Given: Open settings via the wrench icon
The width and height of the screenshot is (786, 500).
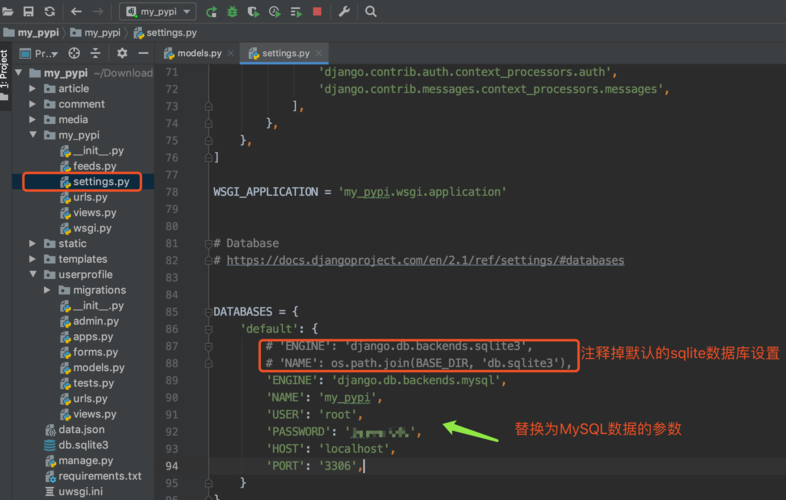Looking at the screenshot, I should point(344,12).
